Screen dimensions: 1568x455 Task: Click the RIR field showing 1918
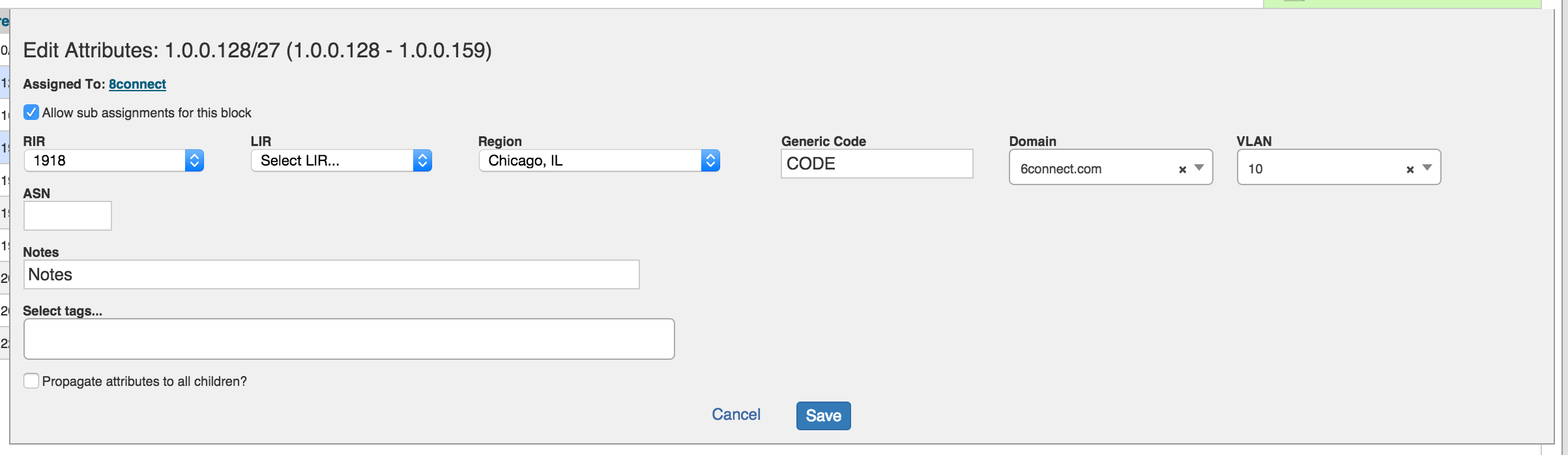[104, 160]
